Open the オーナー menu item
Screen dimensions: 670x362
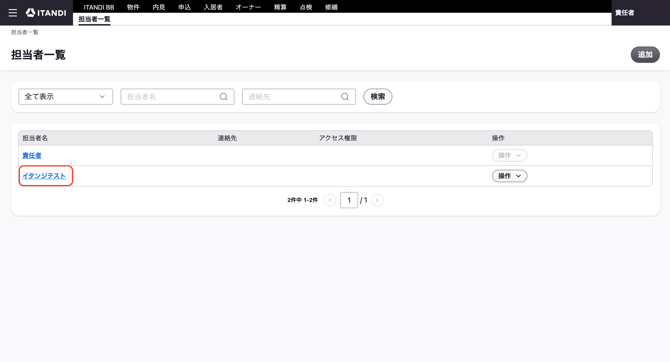248,7
